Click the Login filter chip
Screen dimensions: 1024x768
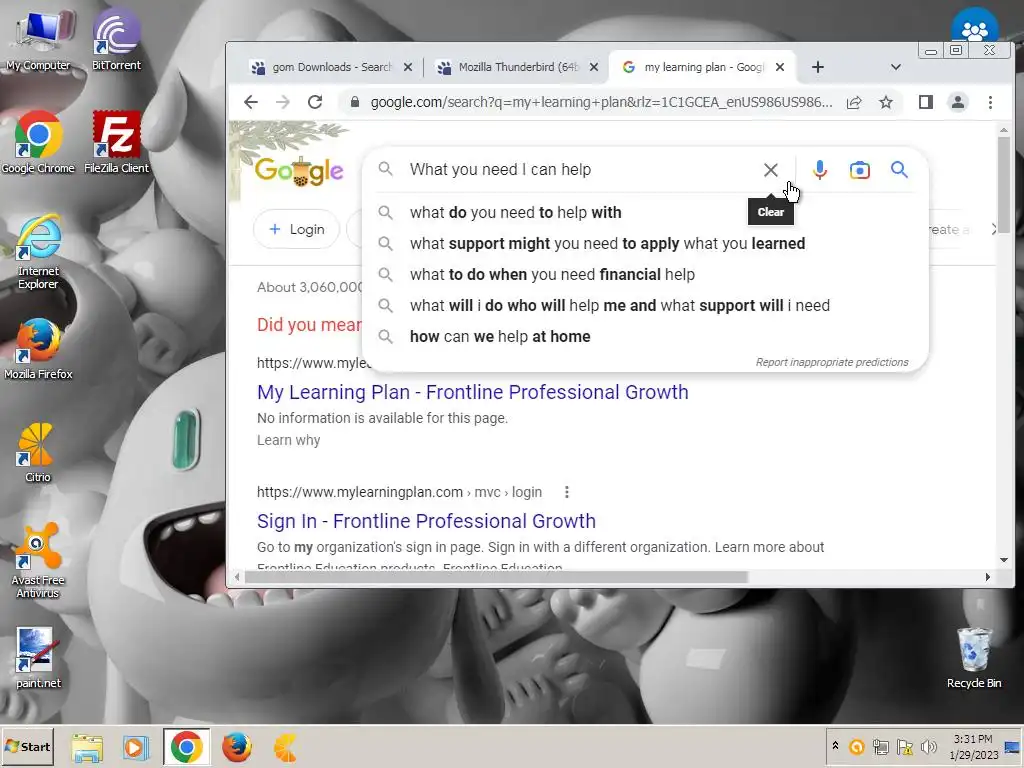click(296, 229)
